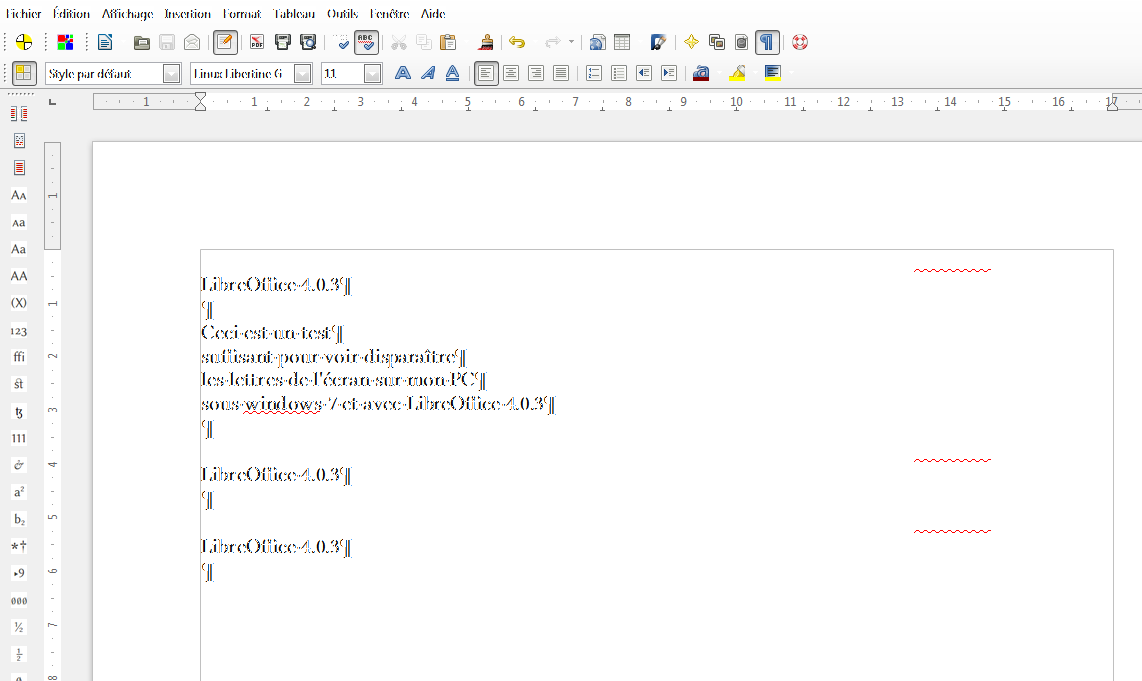
Task: Click the Print document icon
Action: (283, 42)
